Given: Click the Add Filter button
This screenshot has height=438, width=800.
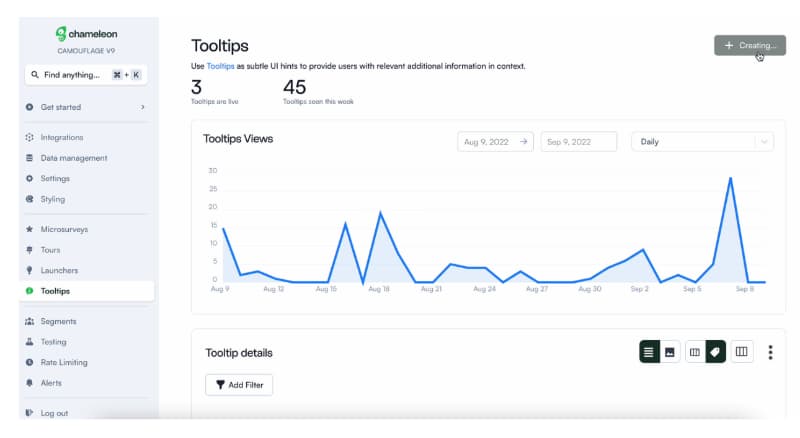Looking at the screenshot, I should [x=239, y=385].
